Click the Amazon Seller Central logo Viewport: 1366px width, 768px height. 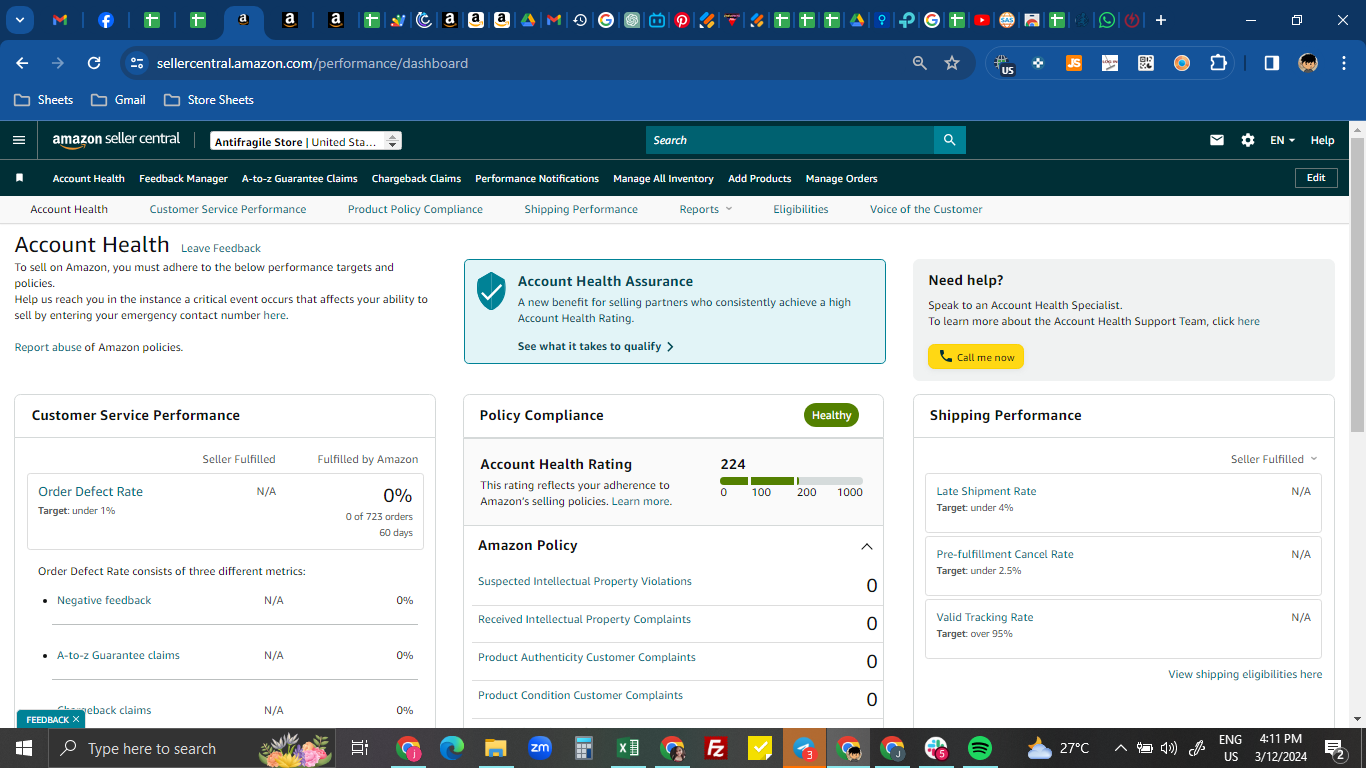(x=116, y=141)
